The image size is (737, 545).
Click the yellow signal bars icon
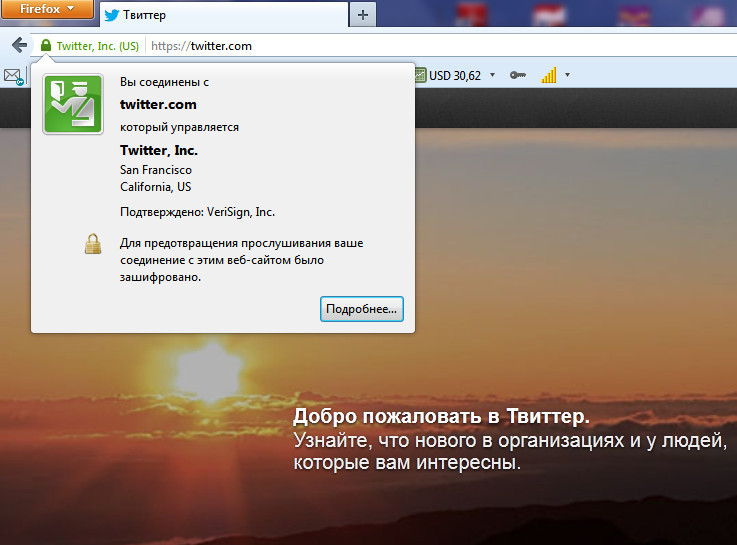click(x=548, y=75)
